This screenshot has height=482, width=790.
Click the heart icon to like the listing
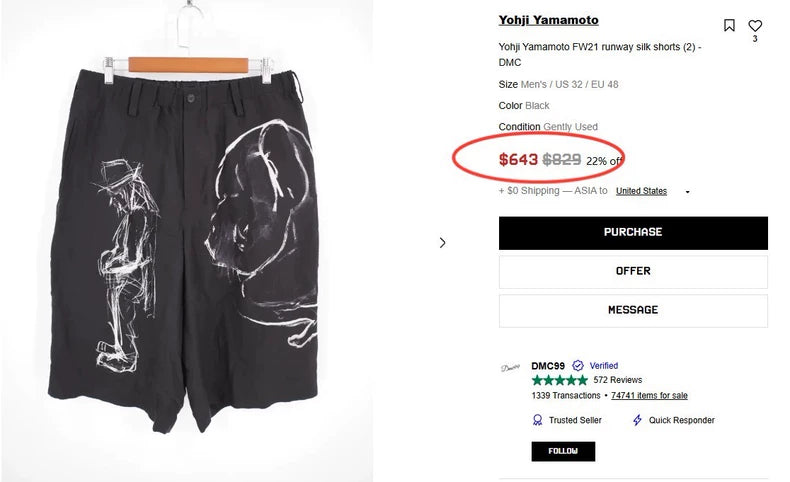tap(755, 26)
